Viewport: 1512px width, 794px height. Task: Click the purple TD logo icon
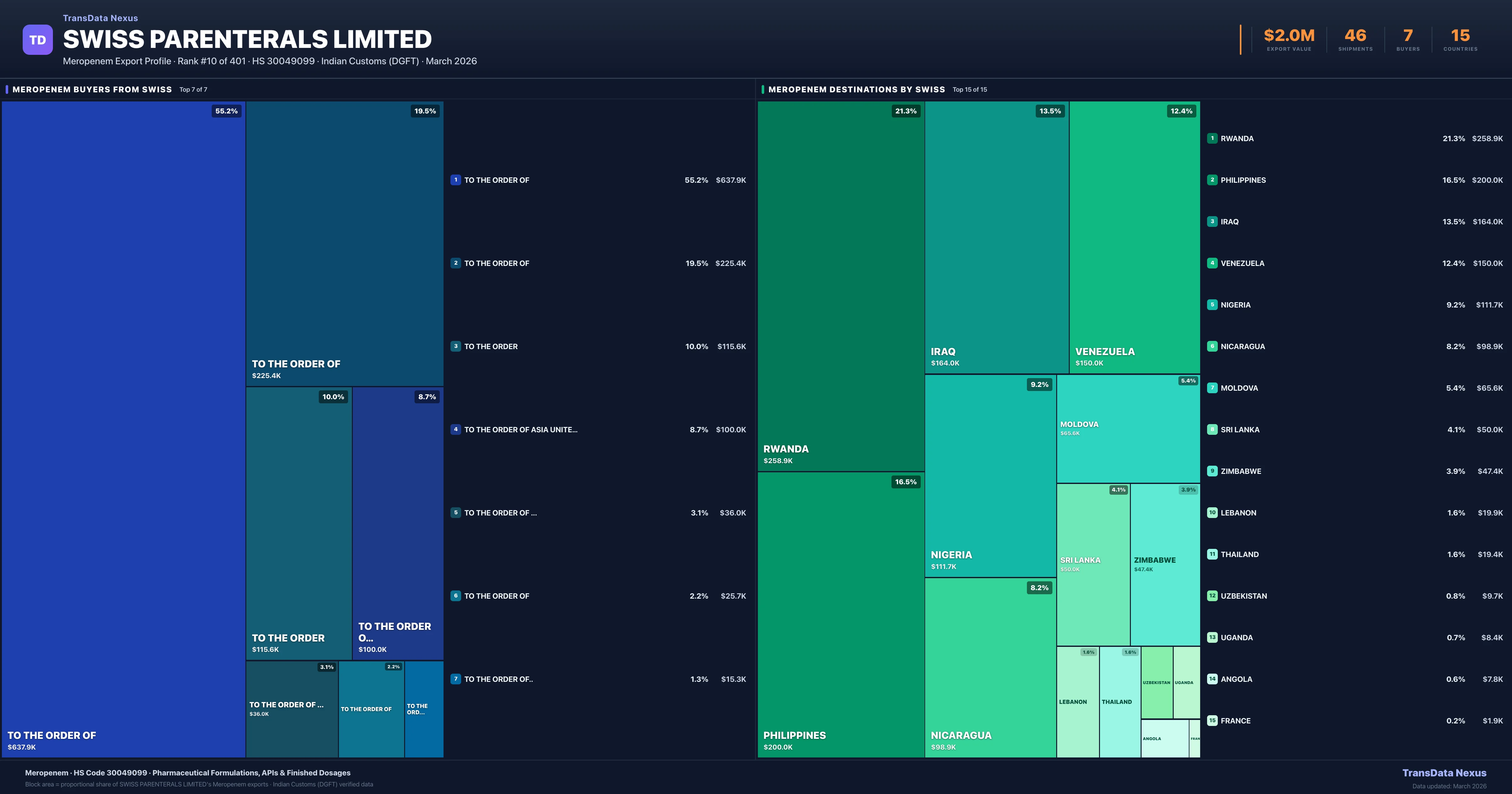point(37,40)
